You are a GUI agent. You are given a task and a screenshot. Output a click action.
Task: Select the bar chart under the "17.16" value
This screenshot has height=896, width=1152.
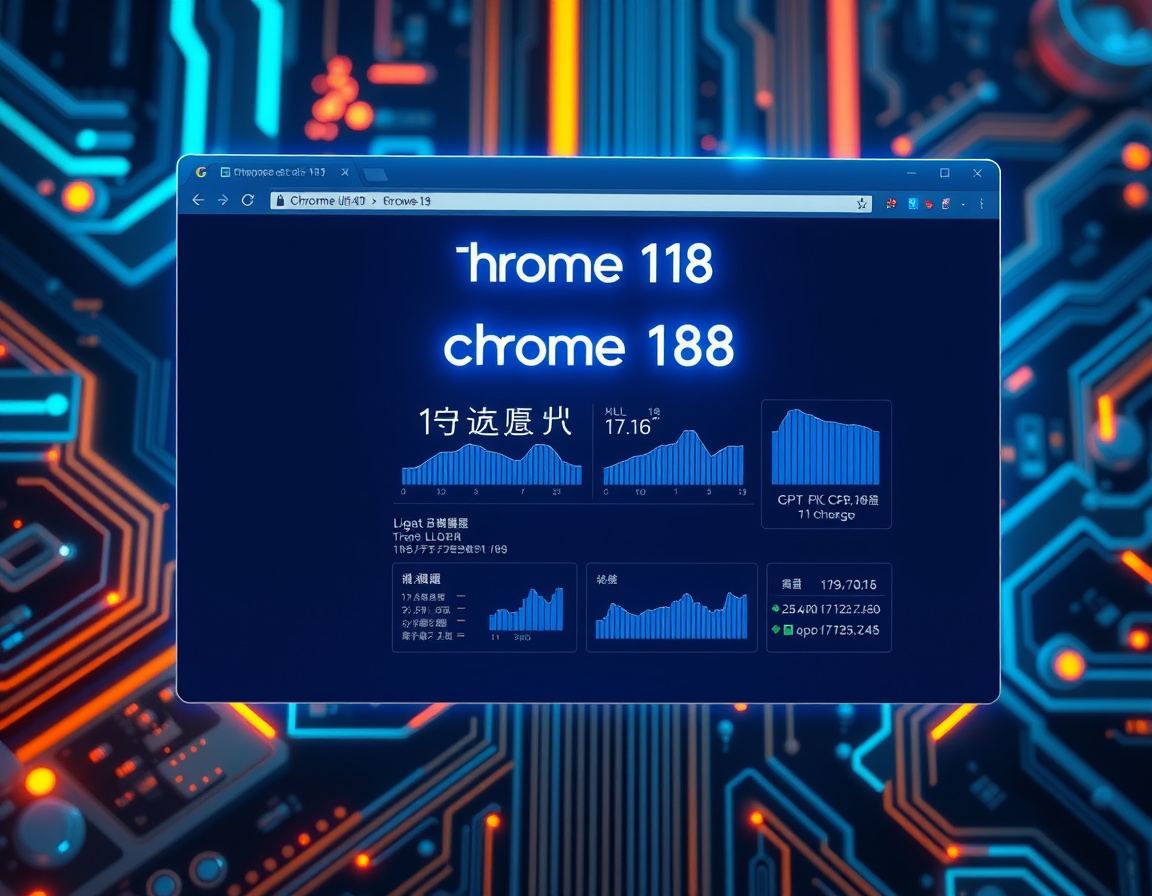coord(674,458)
